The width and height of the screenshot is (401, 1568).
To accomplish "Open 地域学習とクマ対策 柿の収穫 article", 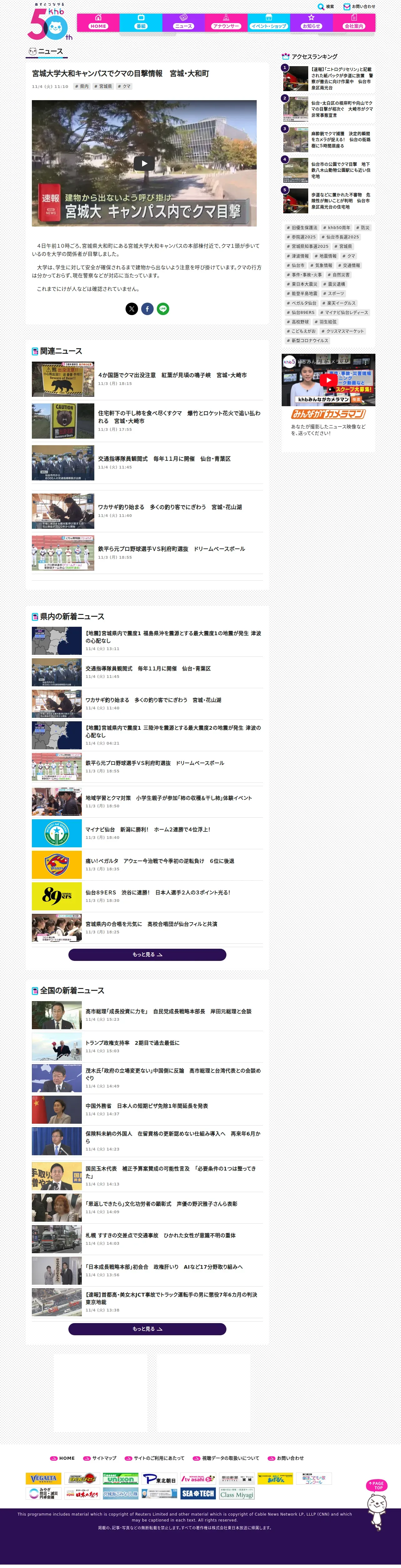I will pos(147,801).
